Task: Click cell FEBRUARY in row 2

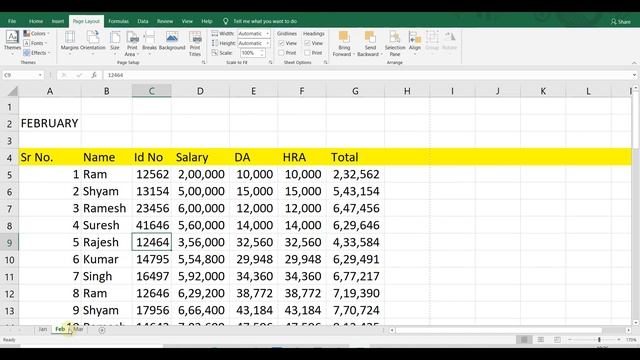Action: [x=50, y=123]
